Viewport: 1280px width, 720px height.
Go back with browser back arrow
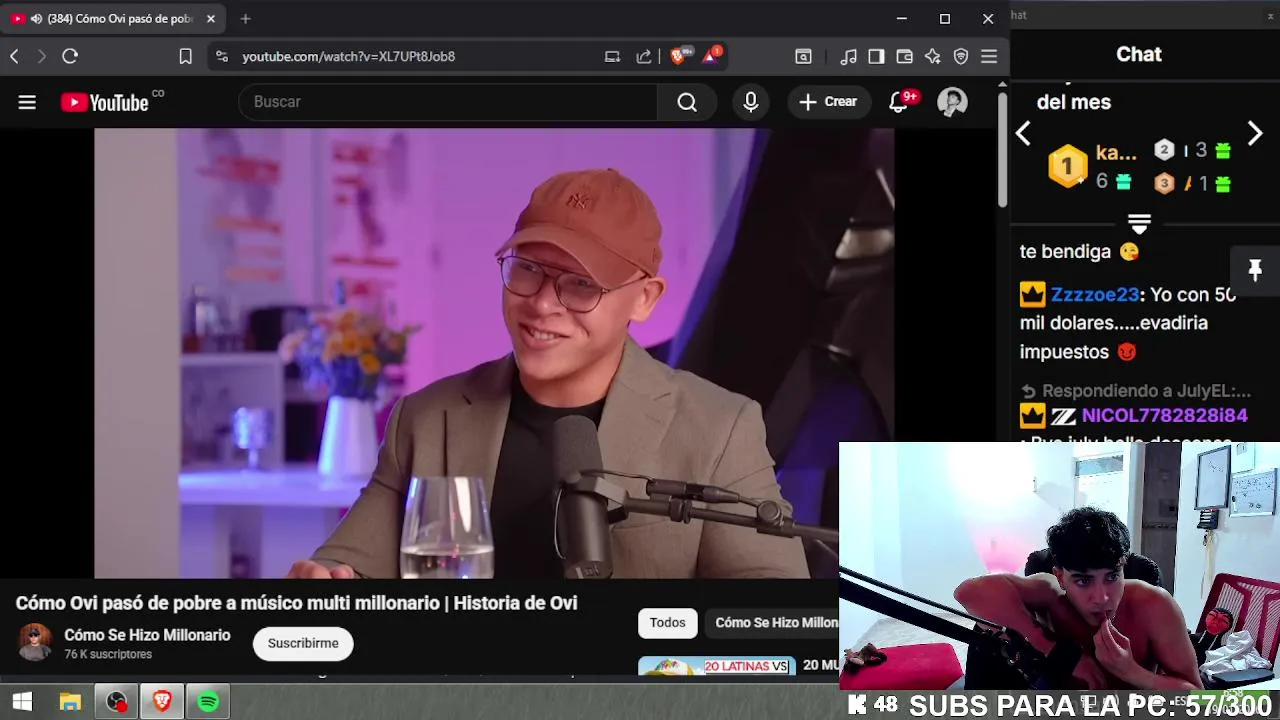point(14,56)
